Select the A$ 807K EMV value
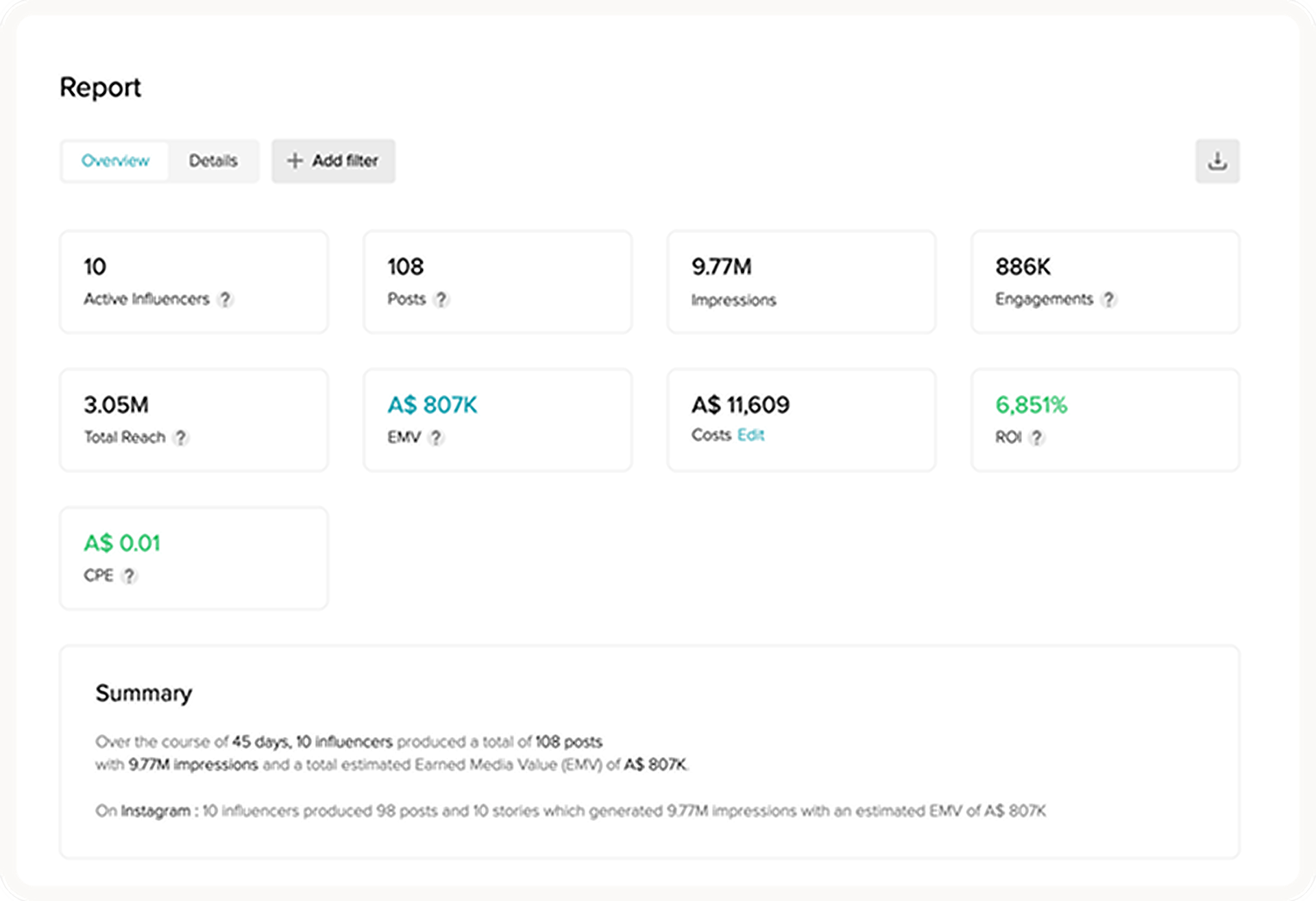Screen dimensions: 1316x901 click(432, 405)
